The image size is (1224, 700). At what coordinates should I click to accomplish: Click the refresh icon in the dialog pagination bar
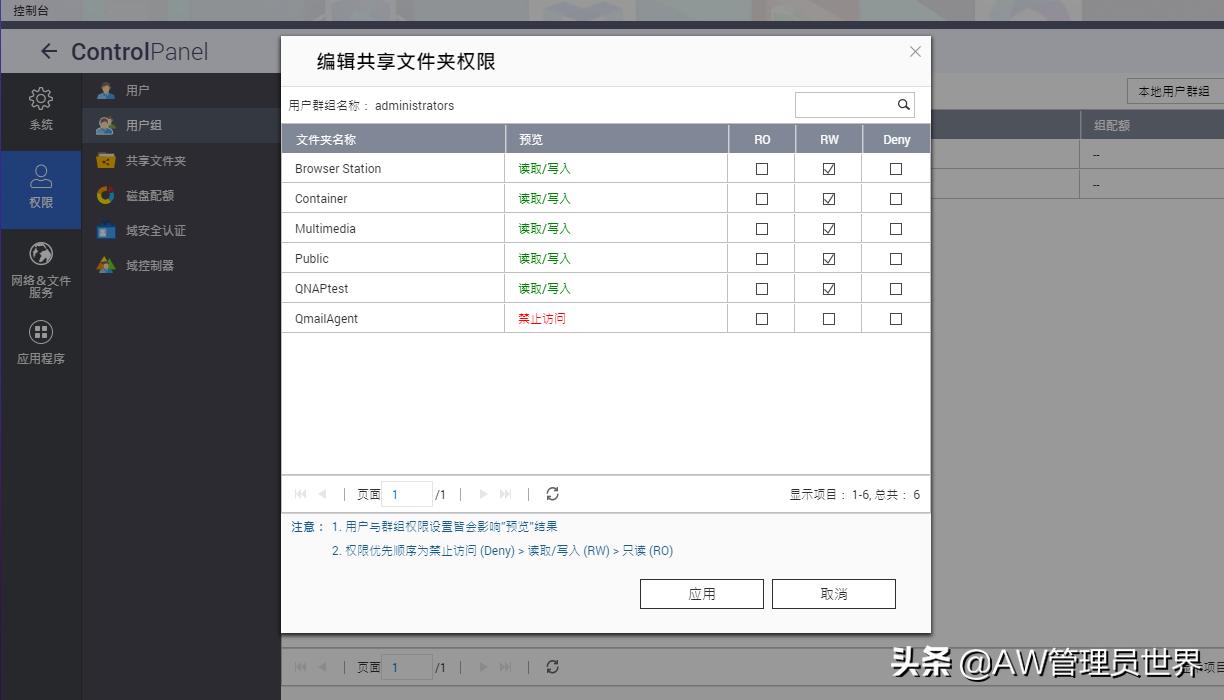click(552, 494)
